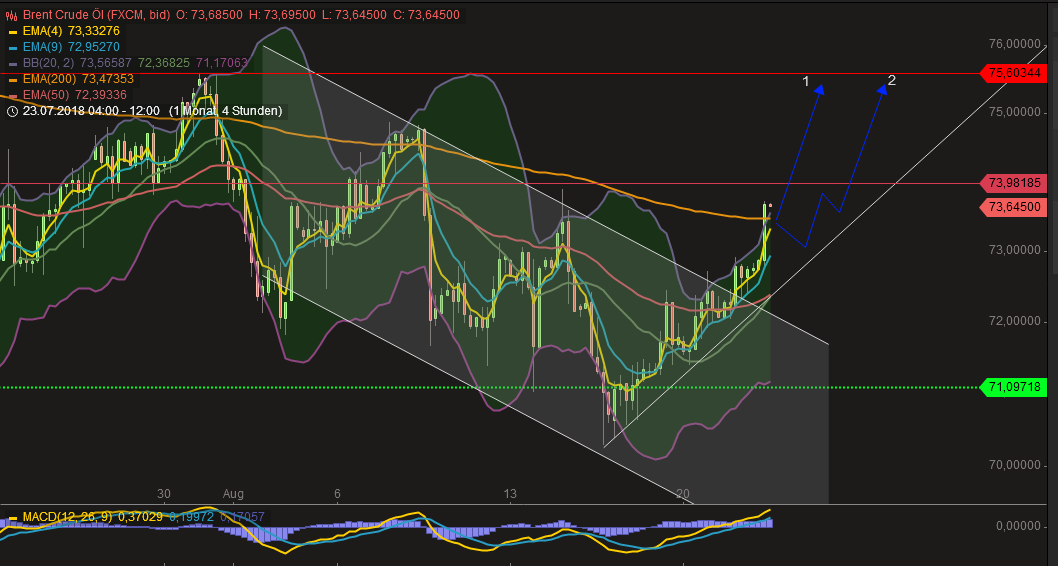Click the EMA(200) value 73,47353

107,80
